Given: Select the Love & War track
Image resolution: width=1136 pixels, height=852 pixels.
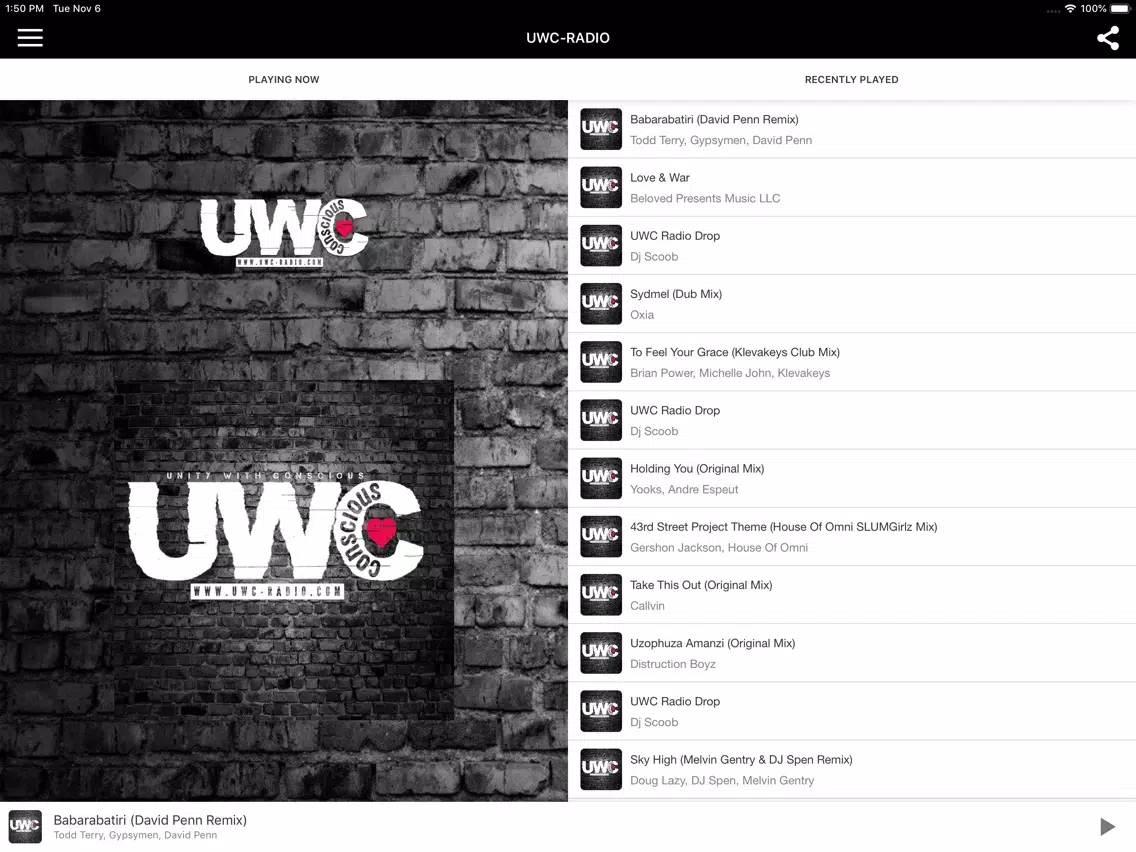Looking at the screenshot, I should [x=852, y=188].
